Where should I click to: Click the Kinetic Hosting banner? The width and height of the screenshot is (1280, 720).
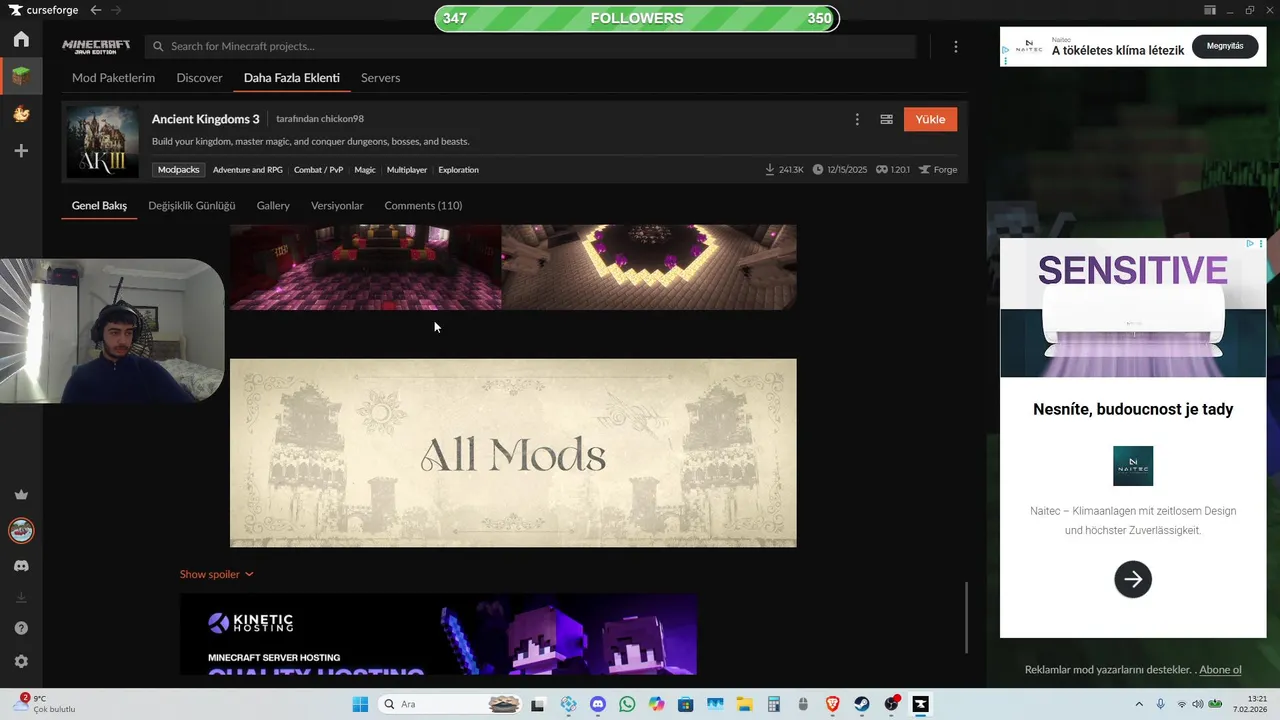(438, 634)
